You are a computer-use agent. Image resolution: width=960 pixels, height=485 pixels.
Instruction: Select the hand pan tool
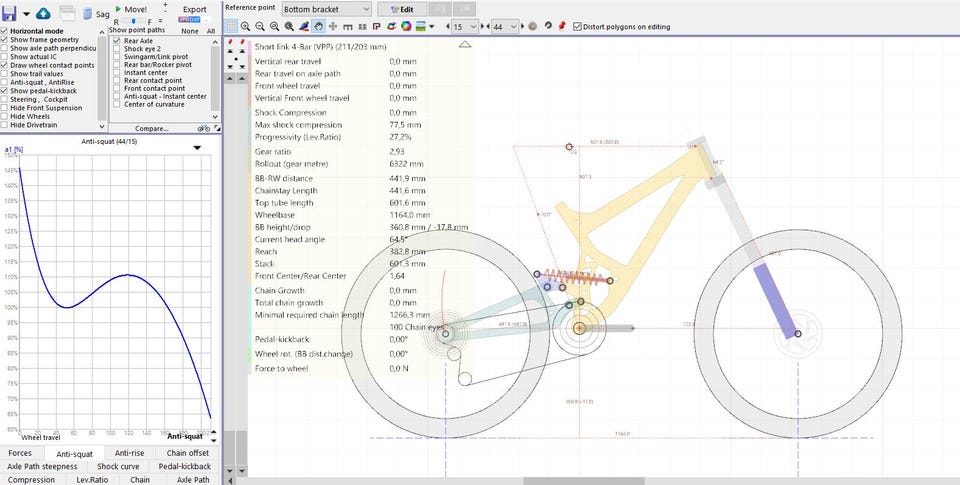click(318, 26)
